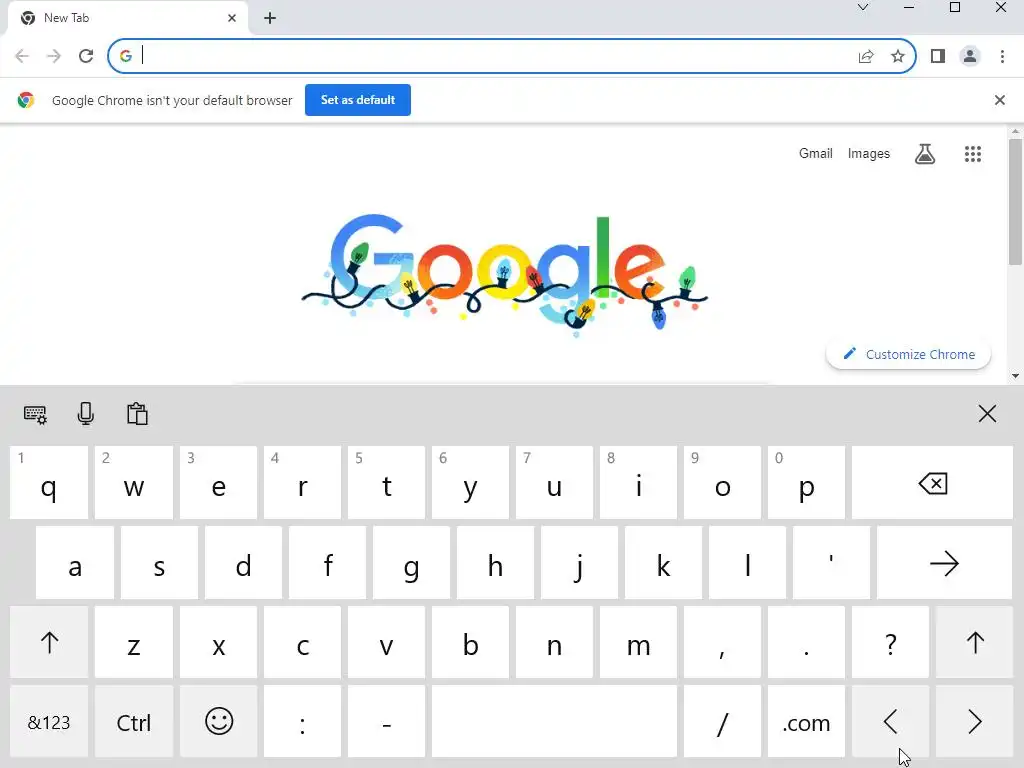The height and width of the screenshot is (768, 1024).
Task: Open the Search Labs flask icon
Action: coord(925,154)
